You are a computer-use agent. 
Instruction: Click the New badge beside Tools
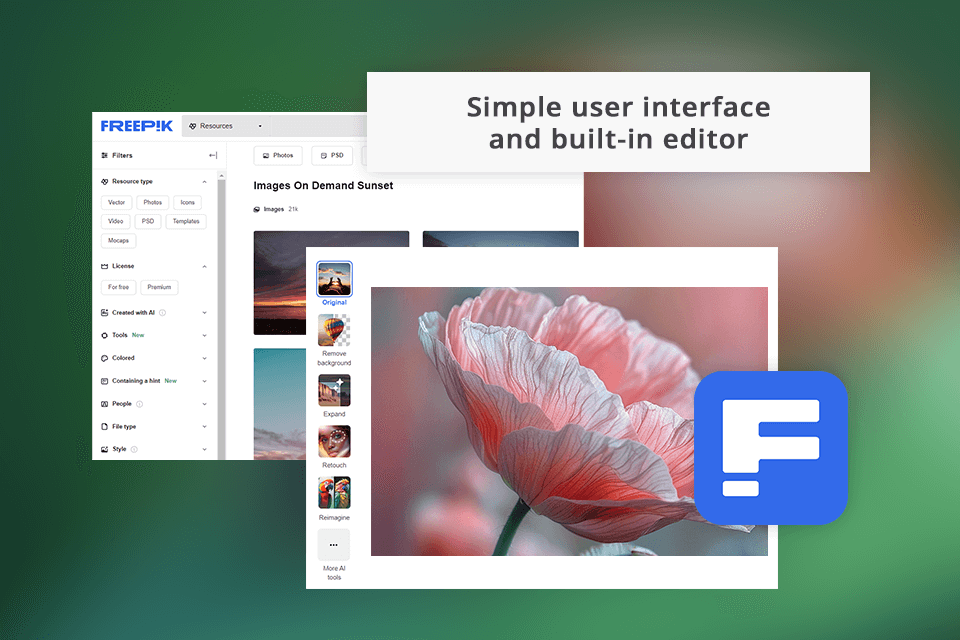138,336
